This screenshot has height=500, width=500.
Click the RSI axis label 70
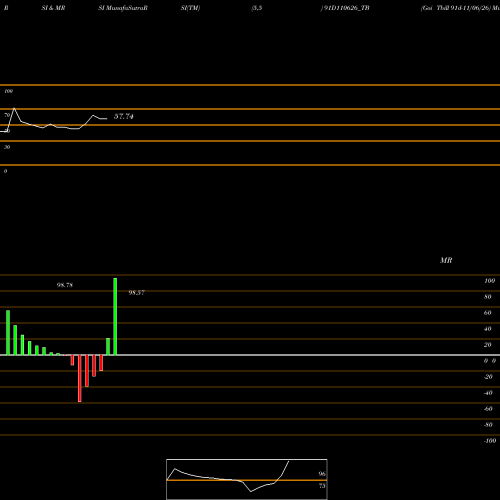[x=7, y=115]
